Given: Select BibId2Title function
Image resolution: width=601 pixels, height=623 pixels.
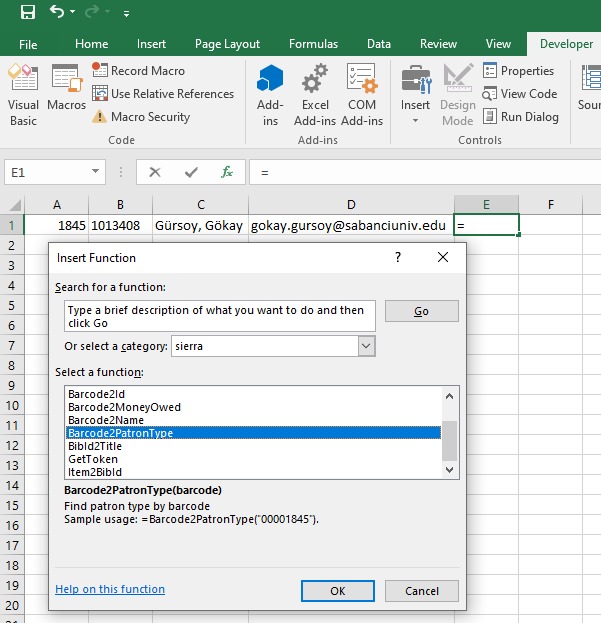Looking at the screenshot, I should coord(254,446).
